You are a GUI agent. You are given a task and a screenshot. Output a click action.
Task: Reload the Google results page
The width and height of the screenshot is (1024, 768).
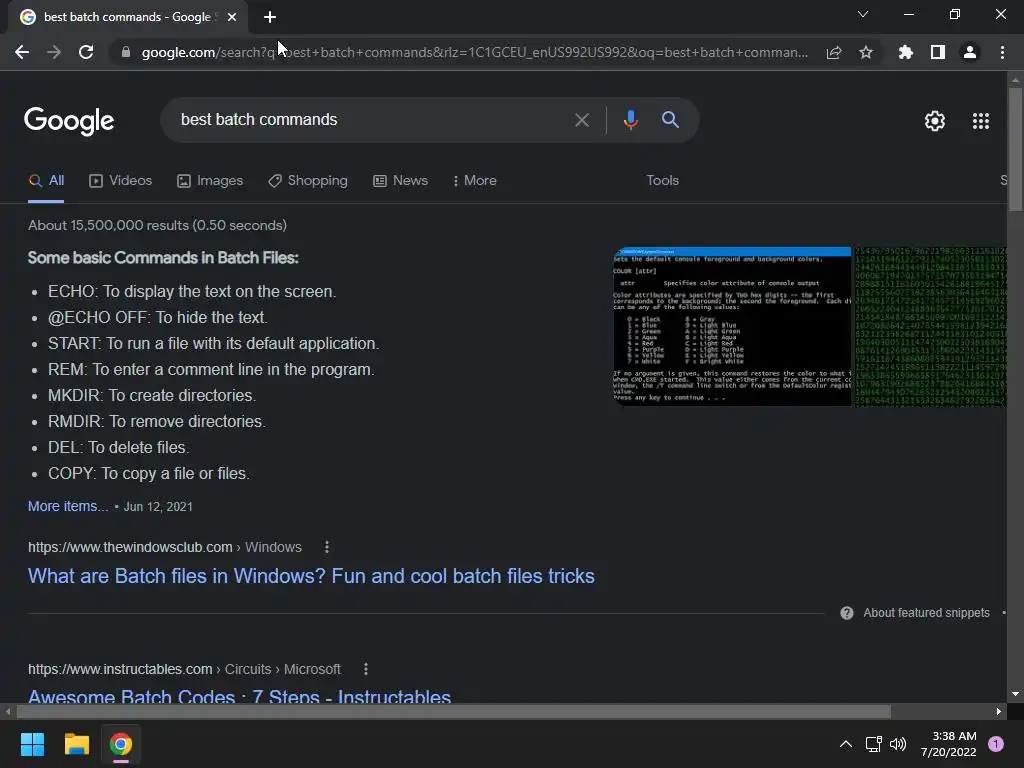[86, 52]
